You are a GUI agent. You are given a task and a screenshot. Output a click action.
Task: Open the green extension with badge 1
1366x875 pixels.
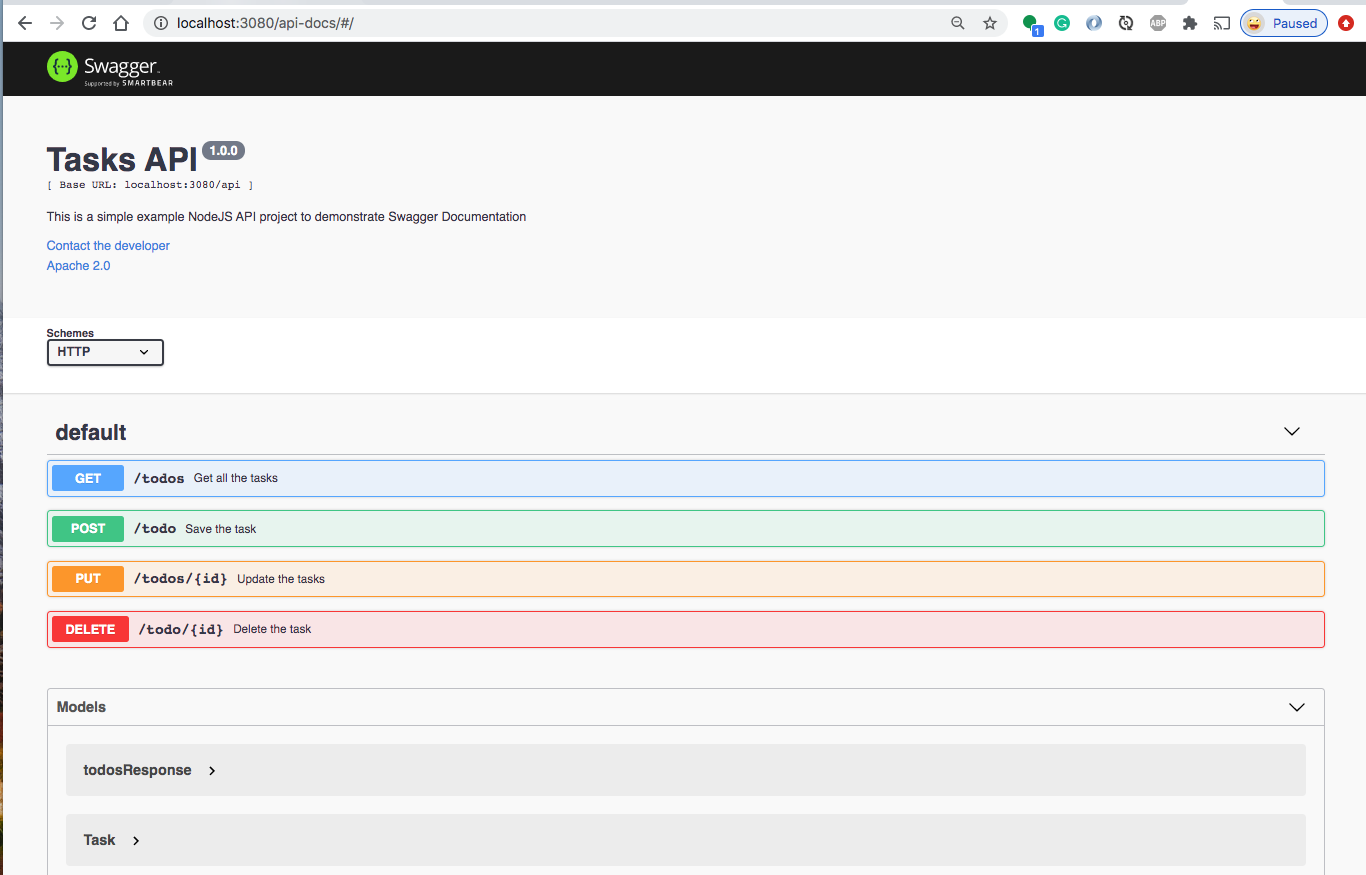(x=1031, y=24)
